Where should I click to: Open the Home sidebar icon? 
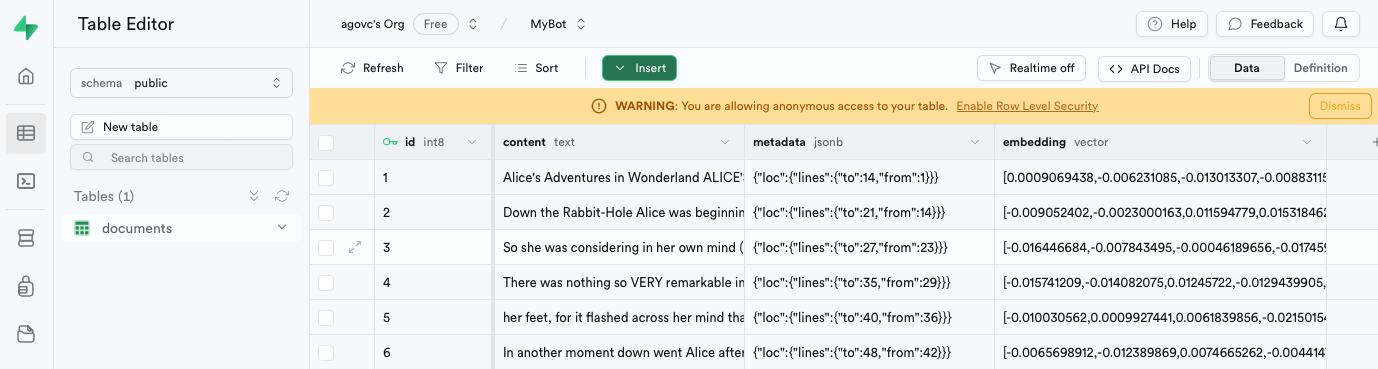click(26, 76)
